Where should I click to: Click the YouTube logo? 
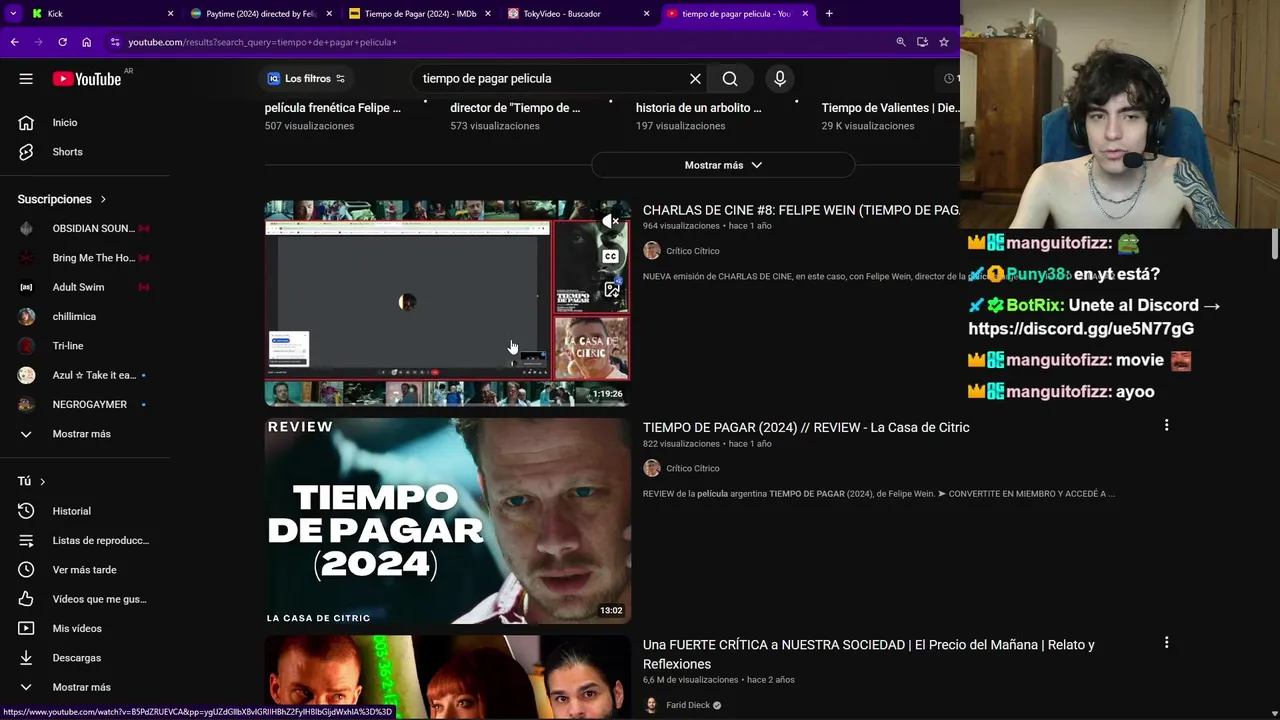86,79
